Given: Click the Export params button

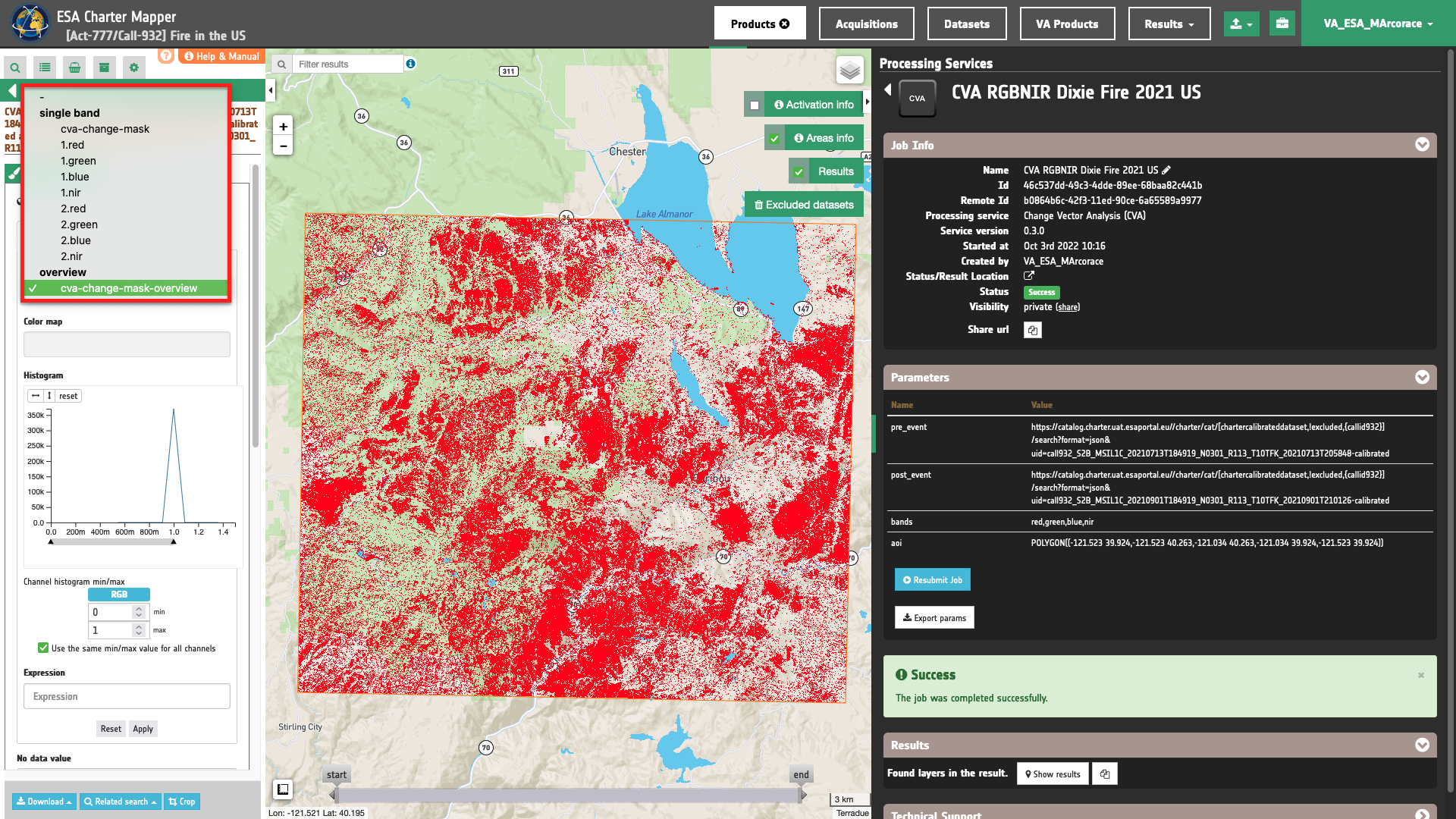Looking at the screenshot, I should [934, 618].
